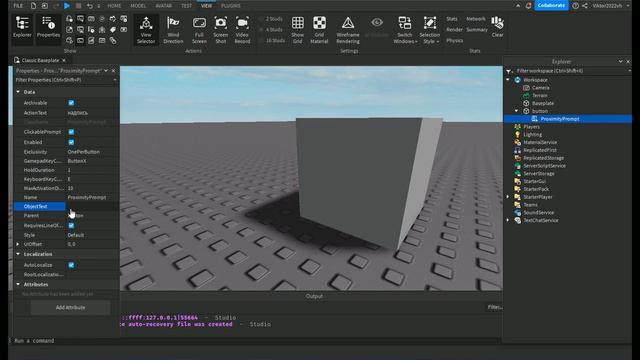640x360 pixels.
Task: Start playtest with the blue Play arrow
Action: coord(67,6)
